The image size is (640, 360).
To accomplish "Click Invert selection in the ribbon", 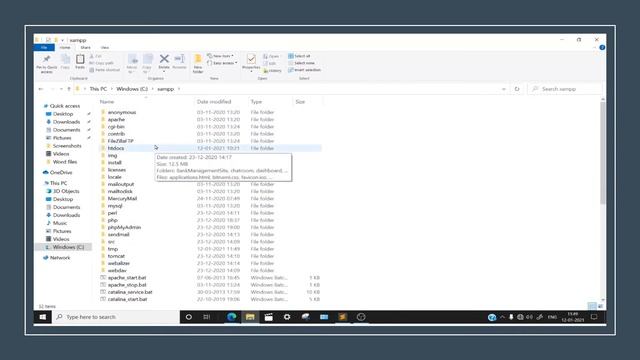I will tap(304, 70).
